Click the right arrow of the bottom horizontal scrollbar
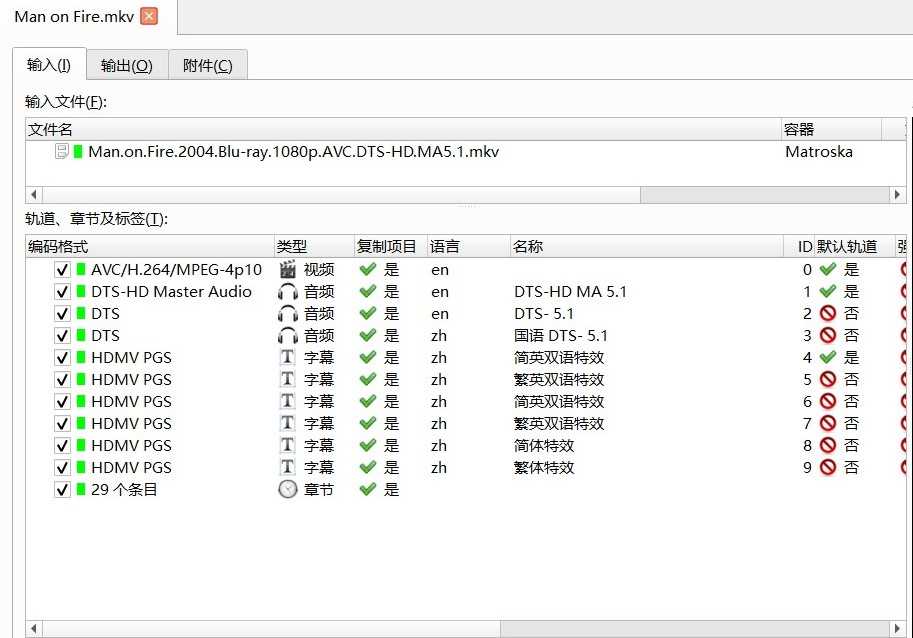913x638 pixels. pyautogui.click(x=897, y=629)
